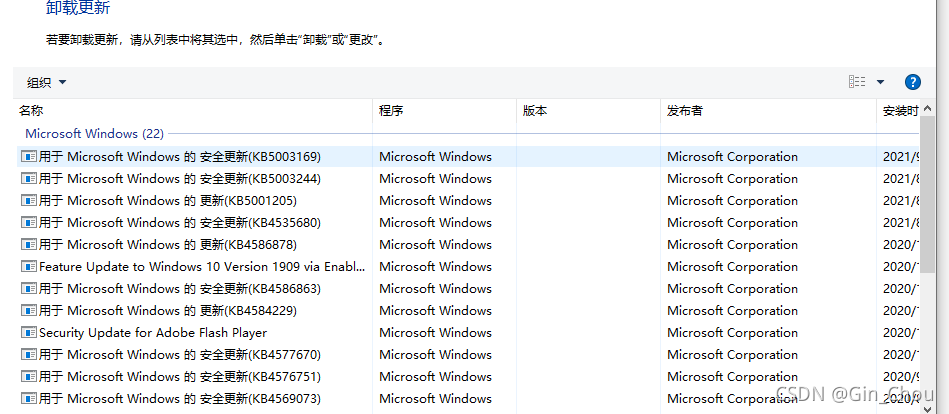
Task: Click the icon beside KB4577670 update
Action: tap(28, 355)
